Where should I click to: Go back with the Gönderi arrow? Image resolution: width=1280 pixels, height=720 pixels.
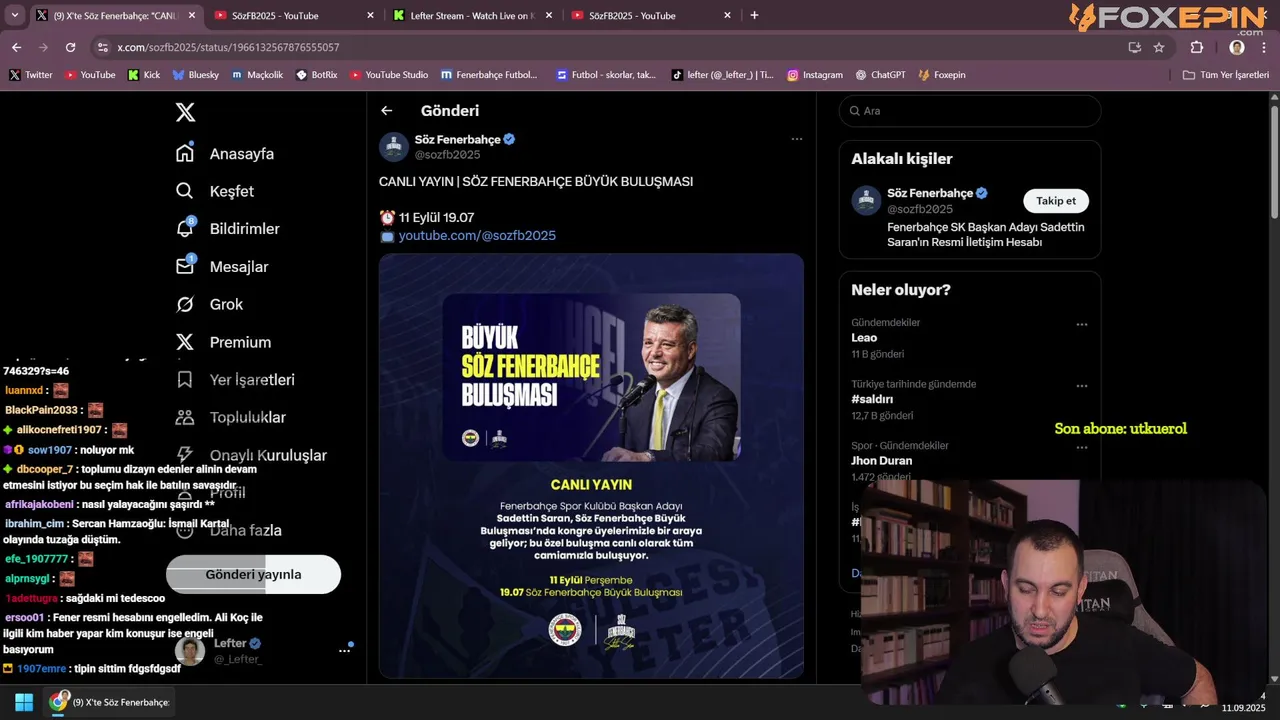(x=387, y=111)
